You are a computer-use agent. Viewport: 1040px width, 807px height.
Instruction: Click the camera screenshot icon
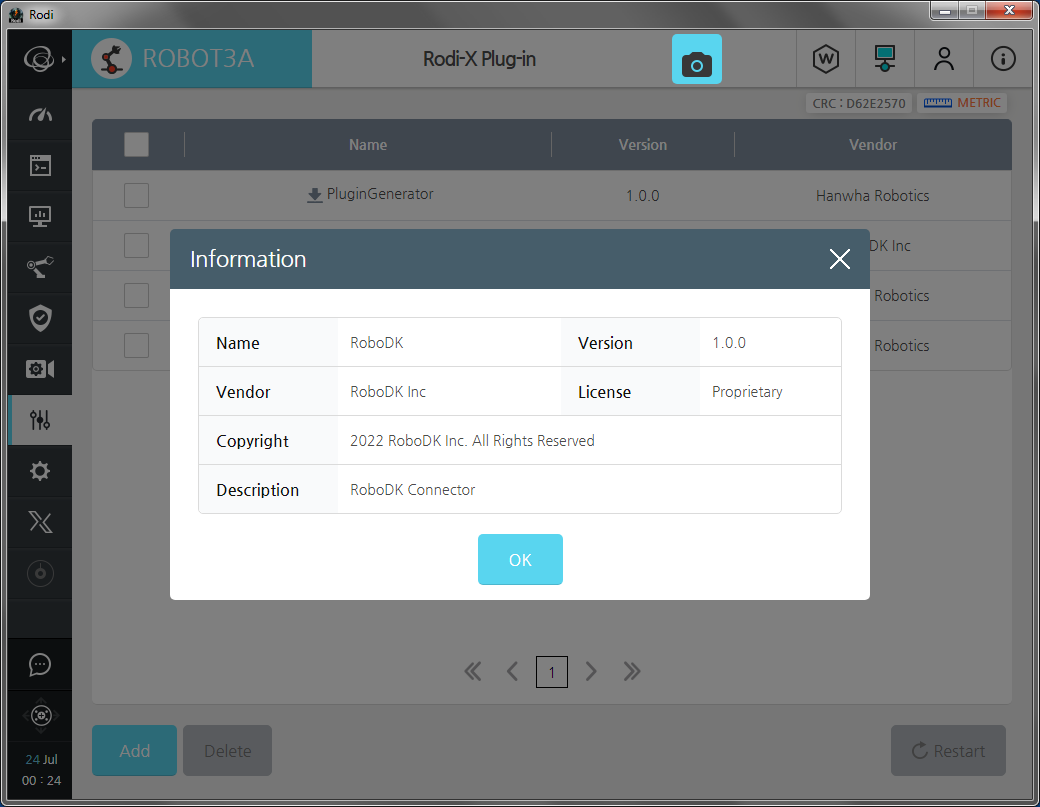click(696, 60)
